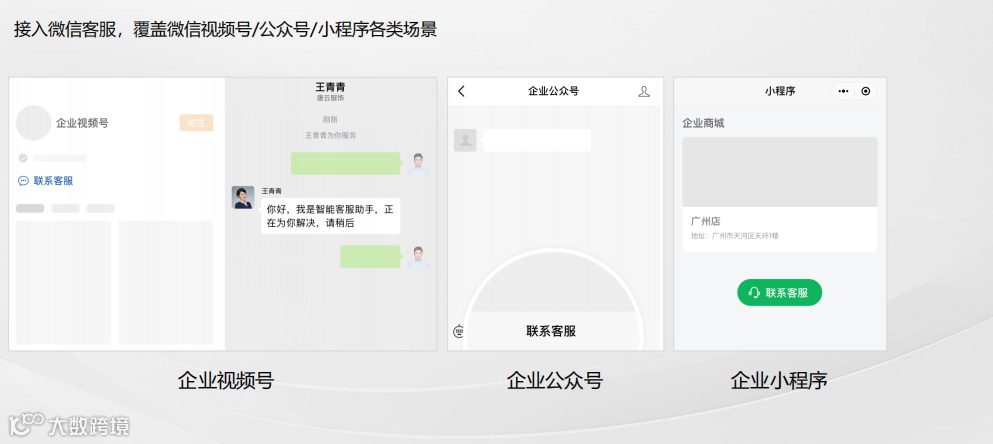The width and height of the screenshot is (993, 444).
Task: Click the 王青青为你服务 system notice
Action: click(x=331, y=135)
